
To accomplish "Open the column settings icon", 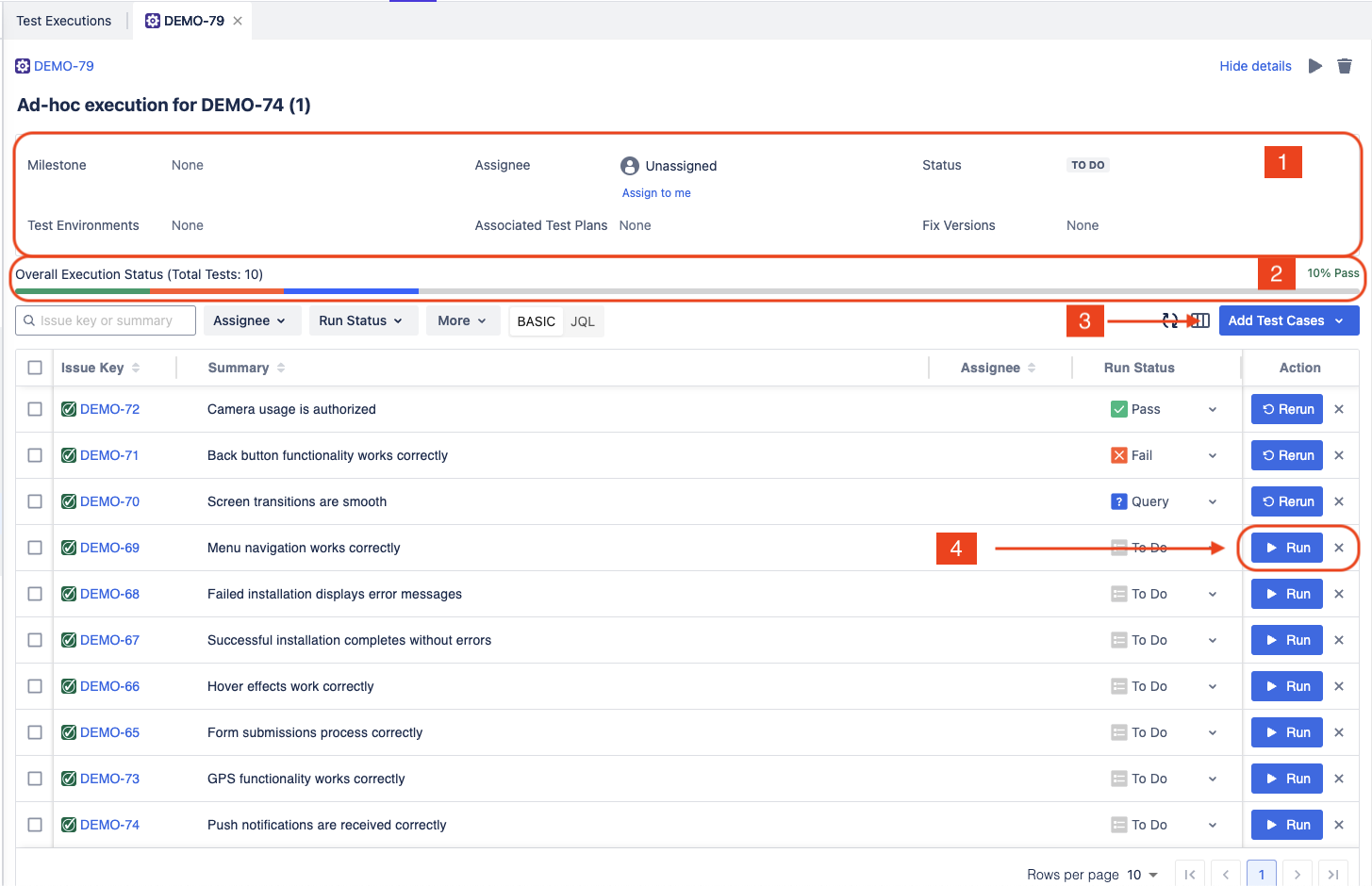I will (1200, 320).
